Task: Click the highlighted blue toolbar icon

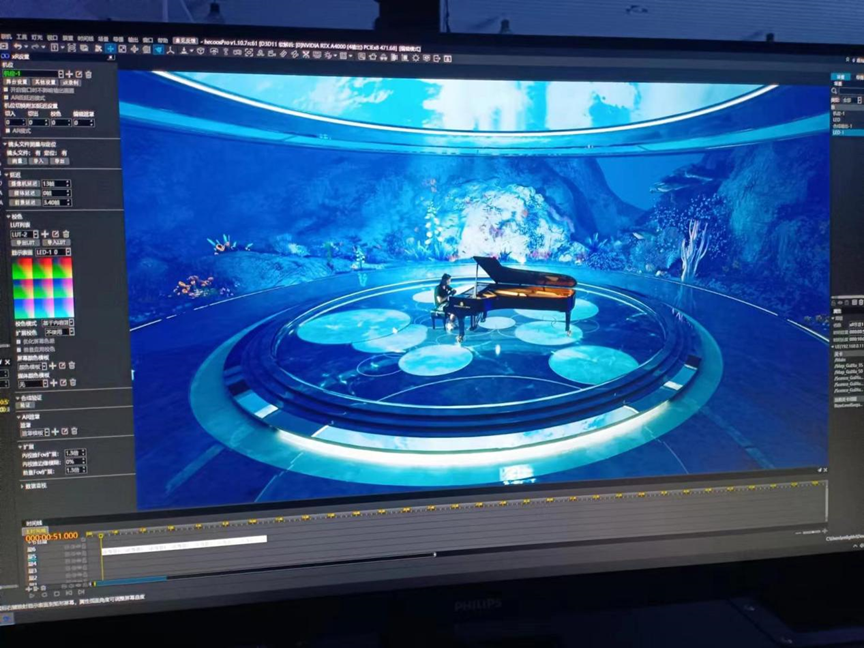Action: [x=159, y=48]
